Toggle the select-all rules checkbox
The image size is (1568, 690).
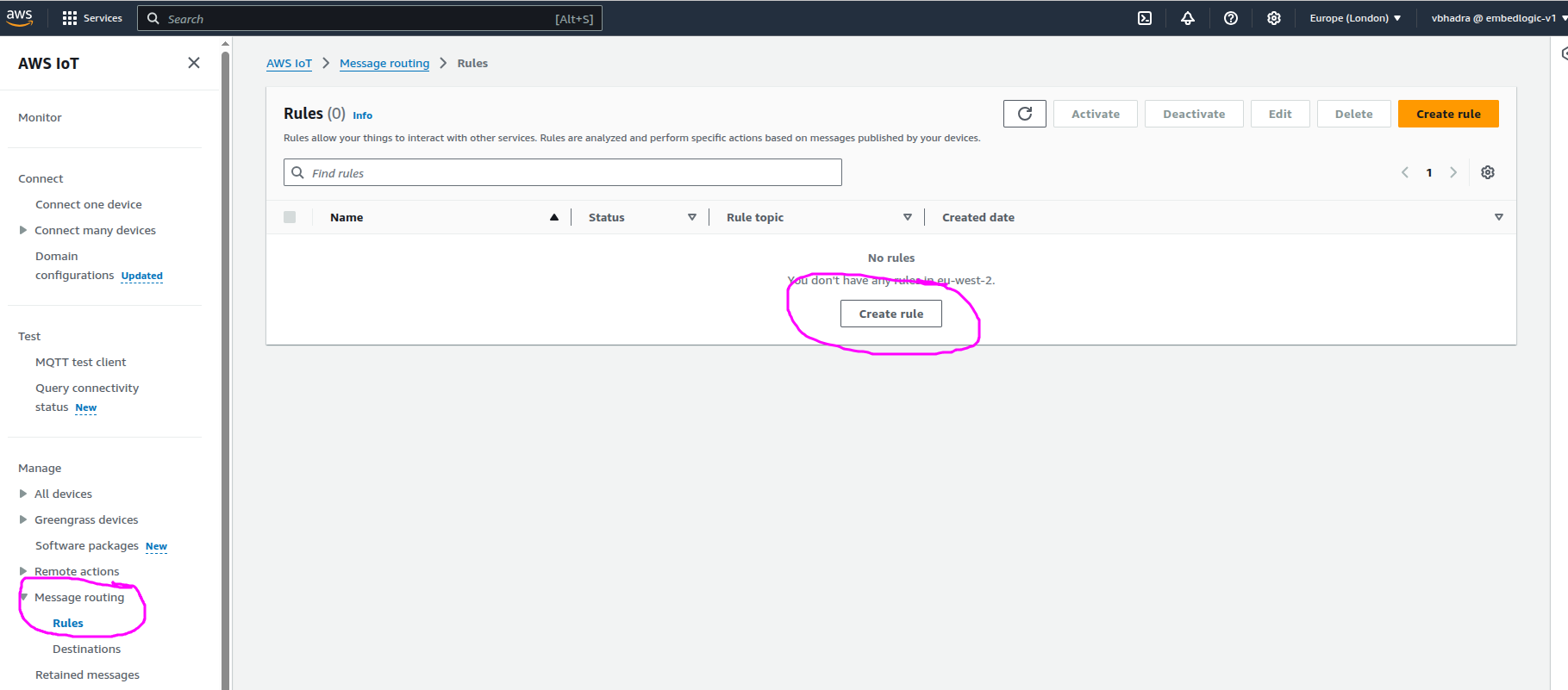290,217
